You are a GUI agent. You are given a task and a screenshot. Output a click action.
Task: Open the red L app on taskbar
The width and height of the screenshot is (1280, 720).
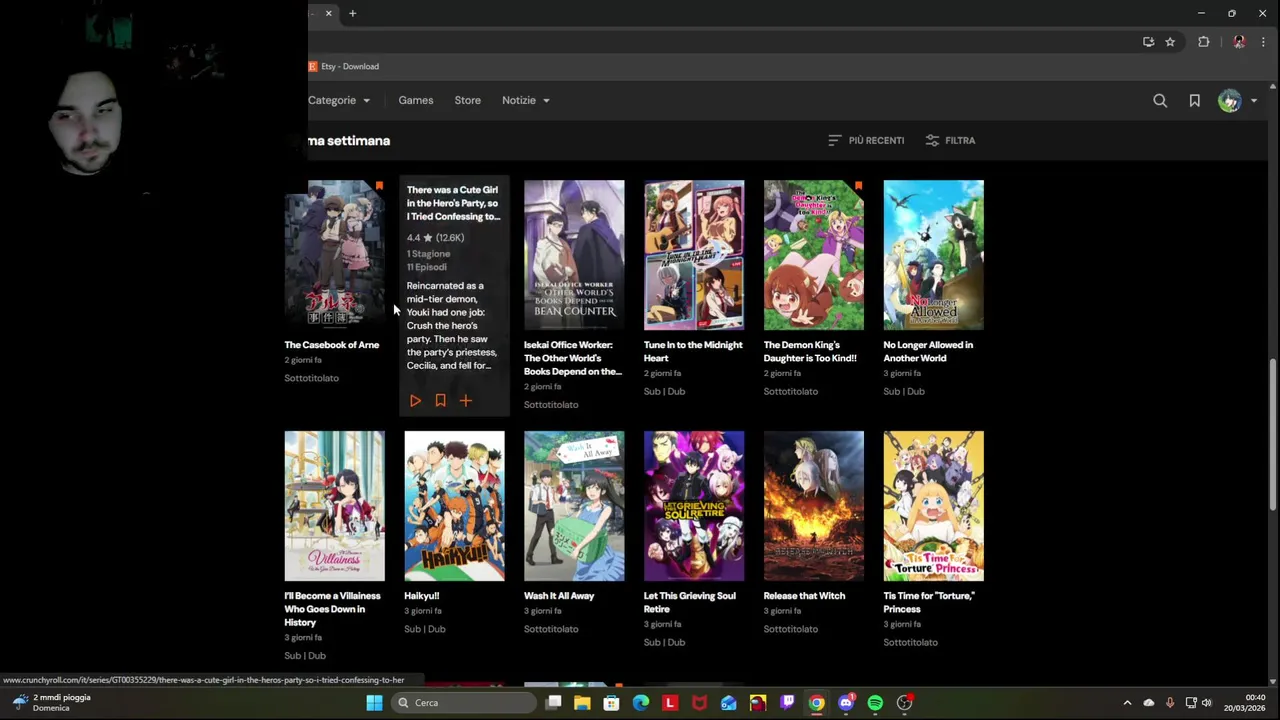[x=670, y=703]
